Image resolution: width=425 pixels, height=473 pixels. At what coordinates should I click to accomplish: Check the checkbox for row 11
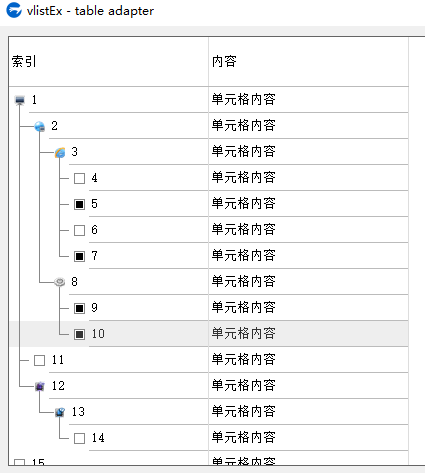(x=39, y=360)
